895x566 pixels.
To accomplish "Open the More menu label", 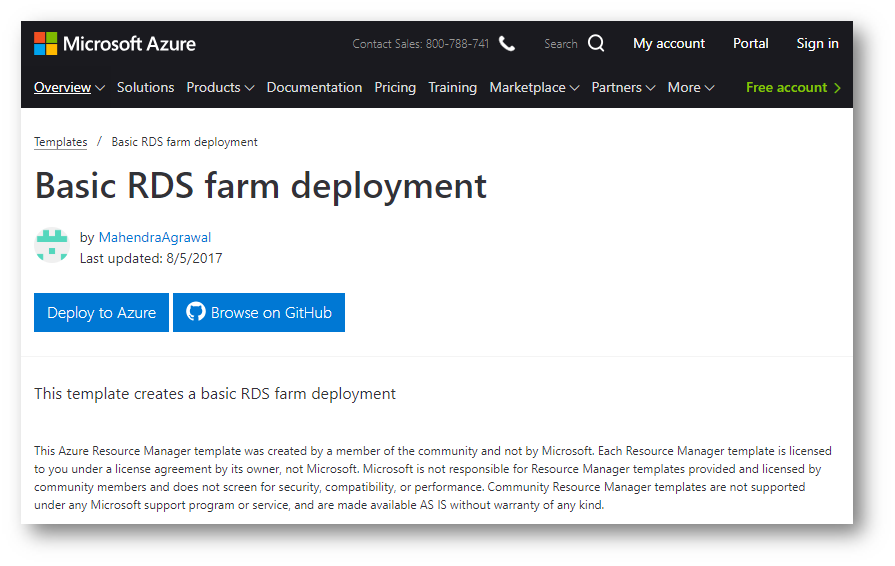I will (684, 87).
